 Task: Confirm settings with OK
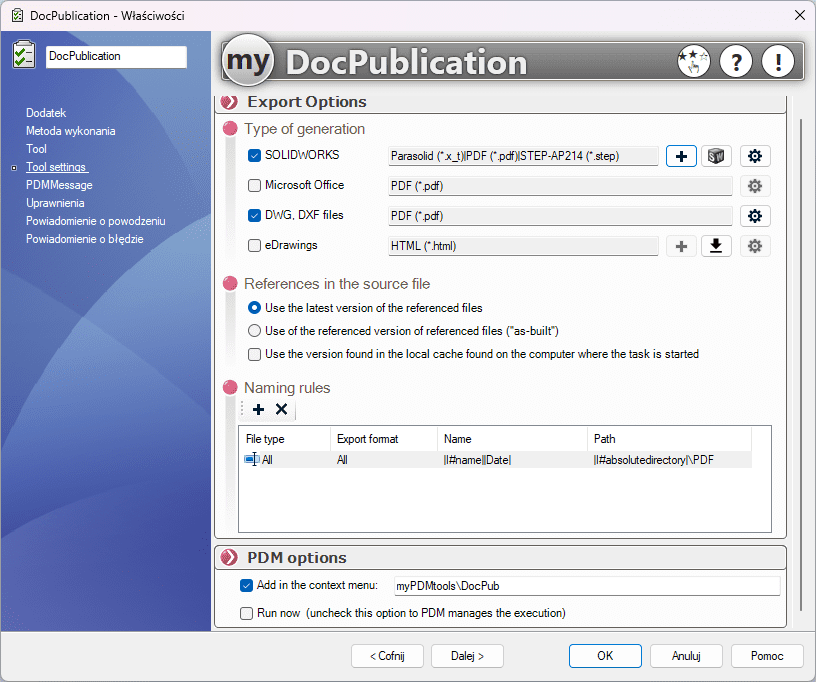pos(605,656)
